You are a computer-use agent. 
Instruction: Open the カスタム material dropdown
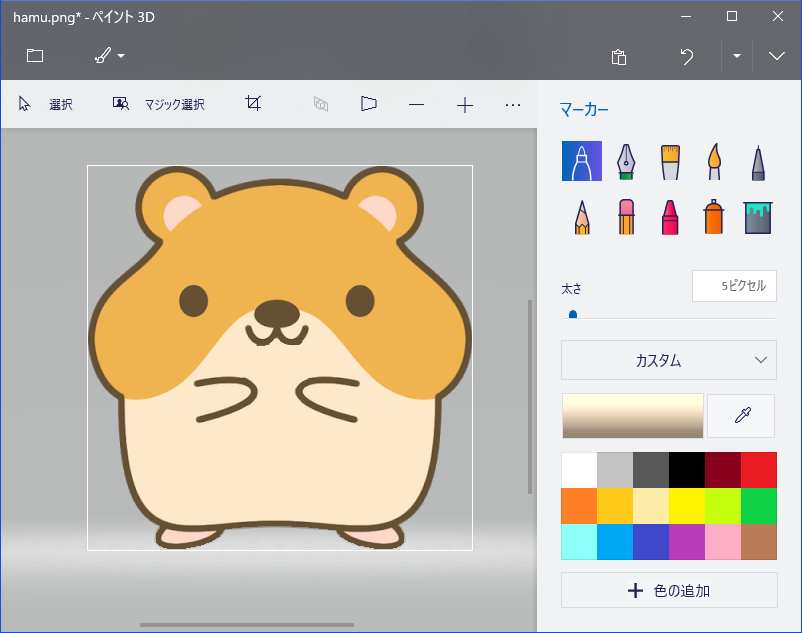pos(669,360)
